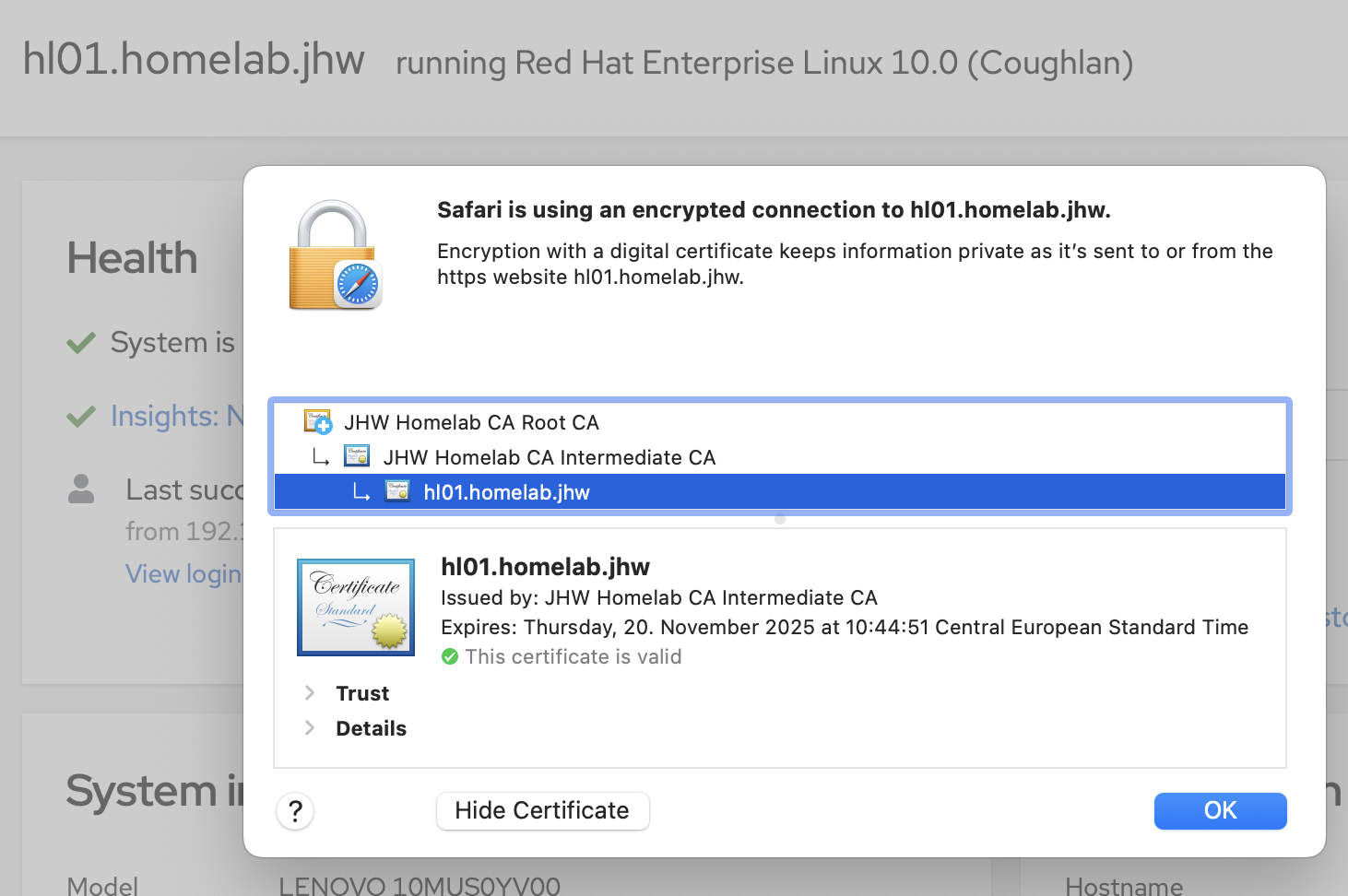Click the large Certificate Standard thumbnail image
The image size is (1348, 896).
[x=356, y=607]
